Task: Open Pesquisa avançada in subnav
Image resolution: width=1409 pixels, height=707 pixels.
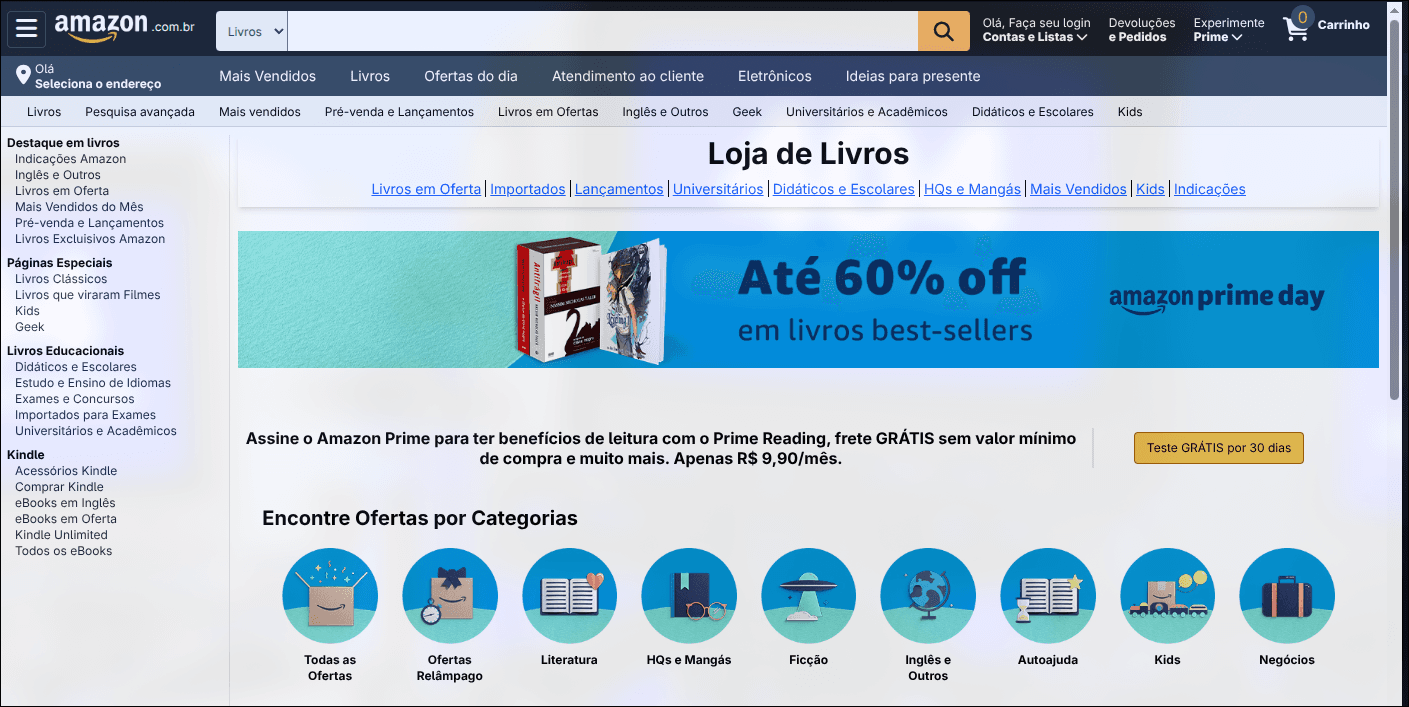Action: [x=140, y=112]
